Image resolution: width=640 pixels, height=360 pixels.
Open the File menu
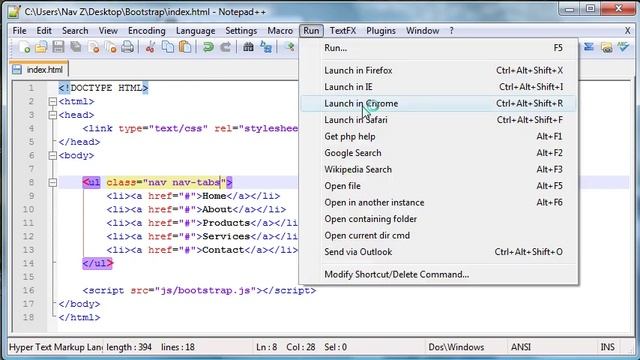(19, 31)
